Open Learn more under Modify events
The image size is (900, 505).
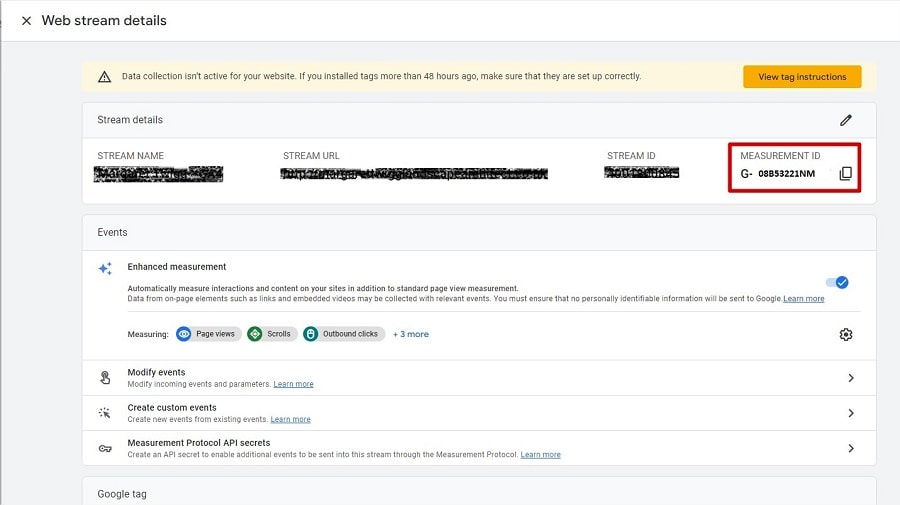(293, 384)
